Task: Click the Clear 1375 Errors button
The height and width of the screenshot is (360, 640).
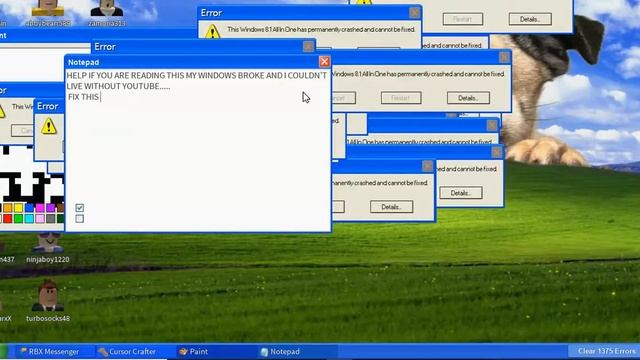Action: (606, 351)
